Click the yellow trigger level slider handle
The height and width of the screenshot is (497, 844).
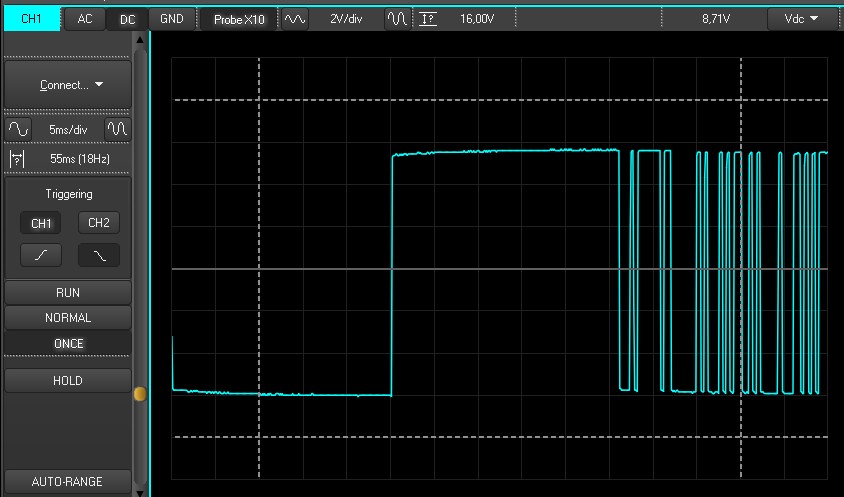pos(140,395)
